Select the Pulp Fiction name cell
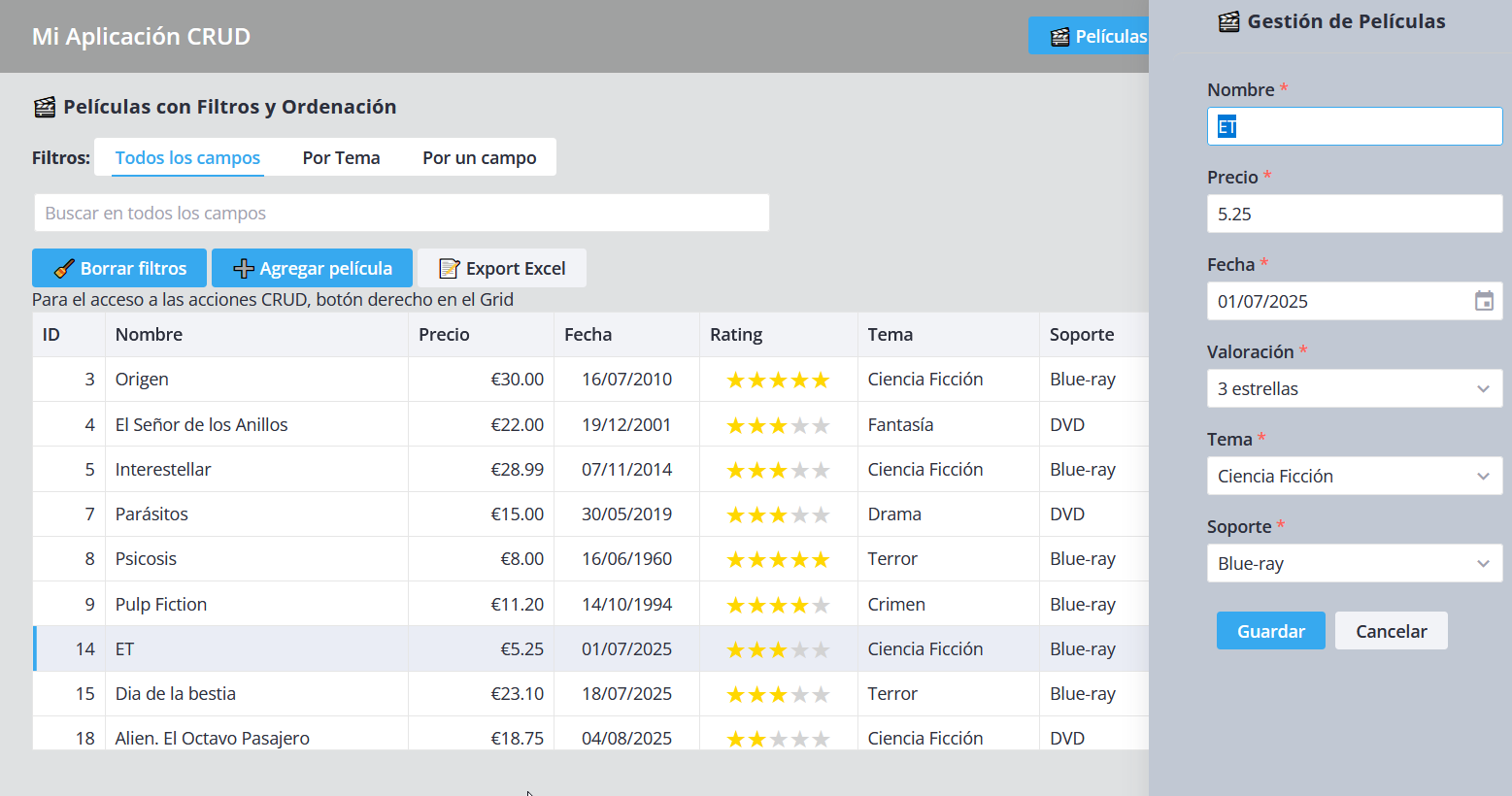The width and height of the screenshot is (1512, 796). [256, 604]
